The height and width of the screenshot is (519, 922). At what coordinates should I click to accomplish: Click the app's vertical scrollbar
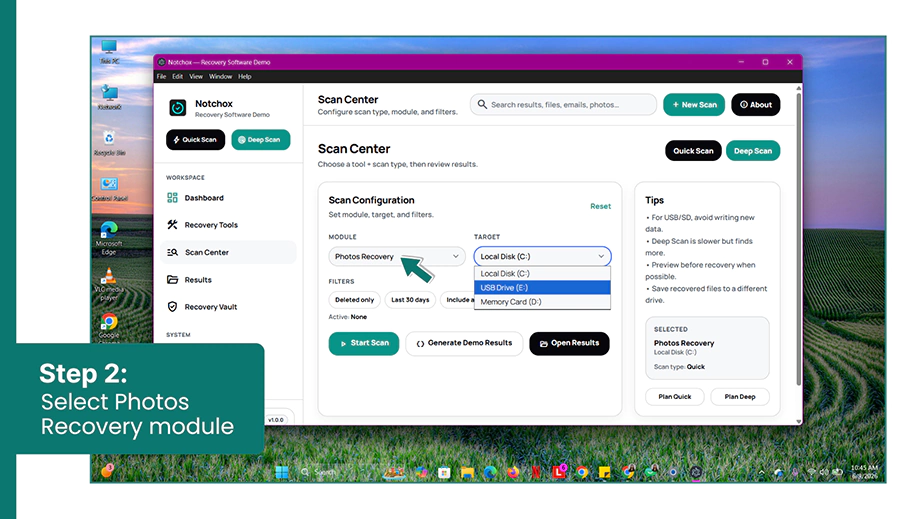(x=799, y=238)
